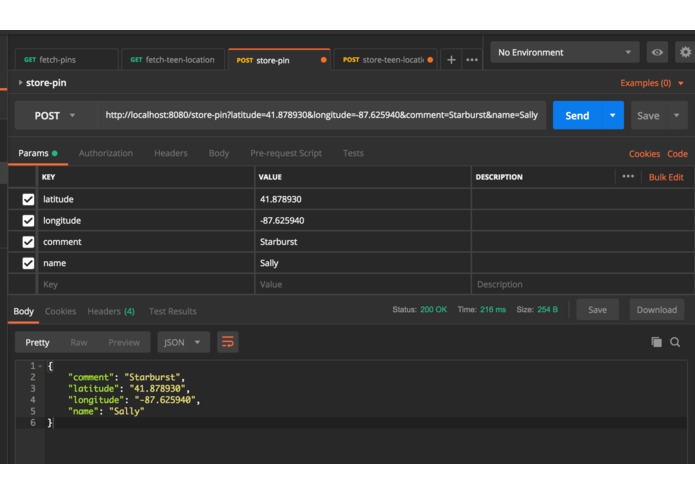The image size is (695, 494).
Task: Search within the response body
Action: click(675, 342)
